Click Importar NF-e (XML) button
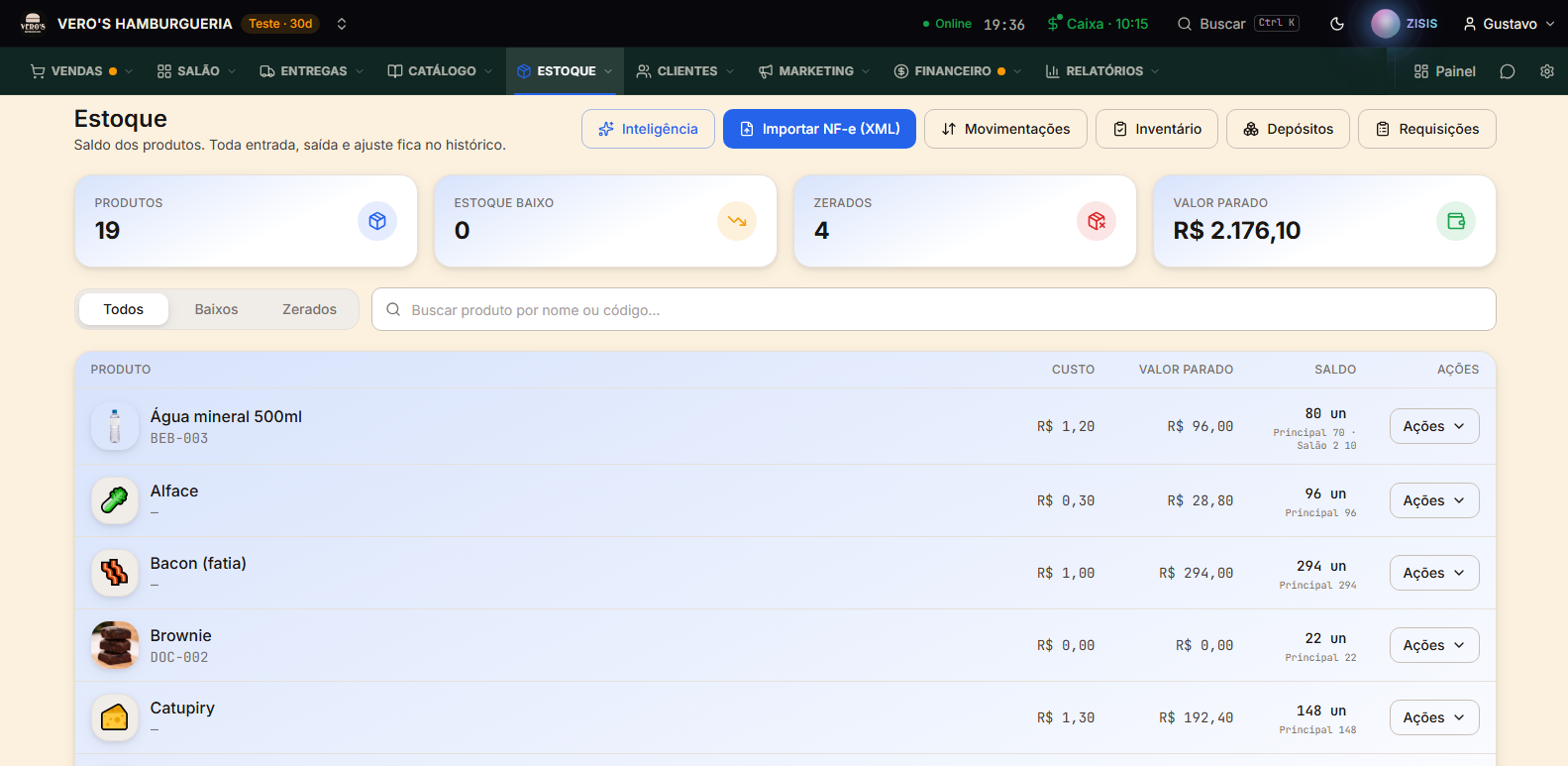Viewport: 1568px width, 766px height. click(819, 129)
